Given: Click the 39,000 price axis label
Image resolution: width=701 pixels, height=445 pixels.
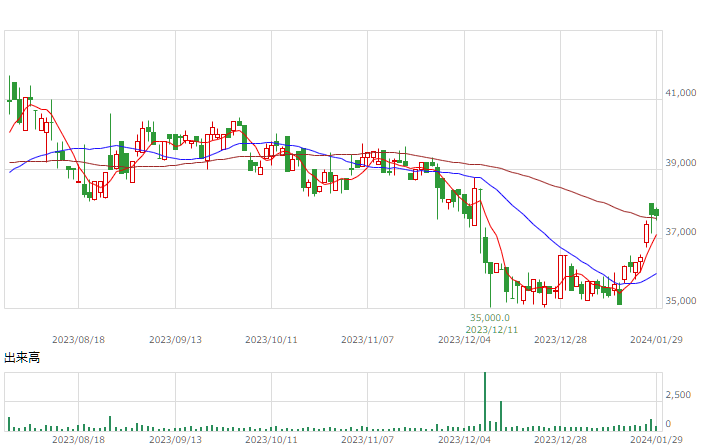Looking at the screenshot, I should pyautogui.click(x=680, y=163).
